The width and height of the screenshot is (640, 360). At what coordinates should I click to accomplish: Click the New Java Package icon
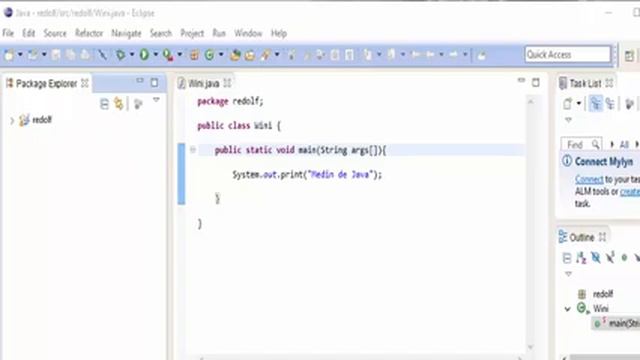click(x=194, y=55)
